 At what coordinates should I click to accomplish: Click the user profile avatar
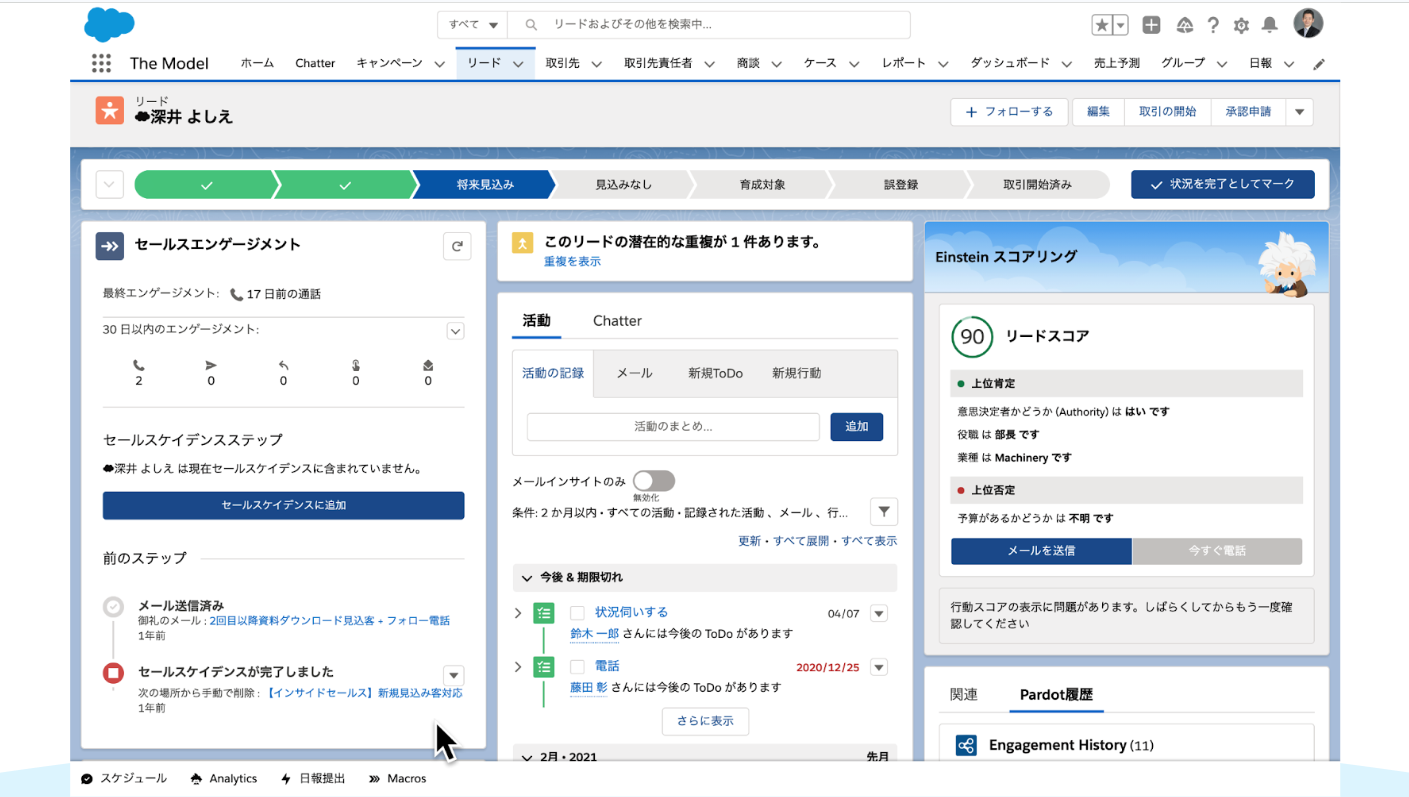click(x=1305, y=24)
